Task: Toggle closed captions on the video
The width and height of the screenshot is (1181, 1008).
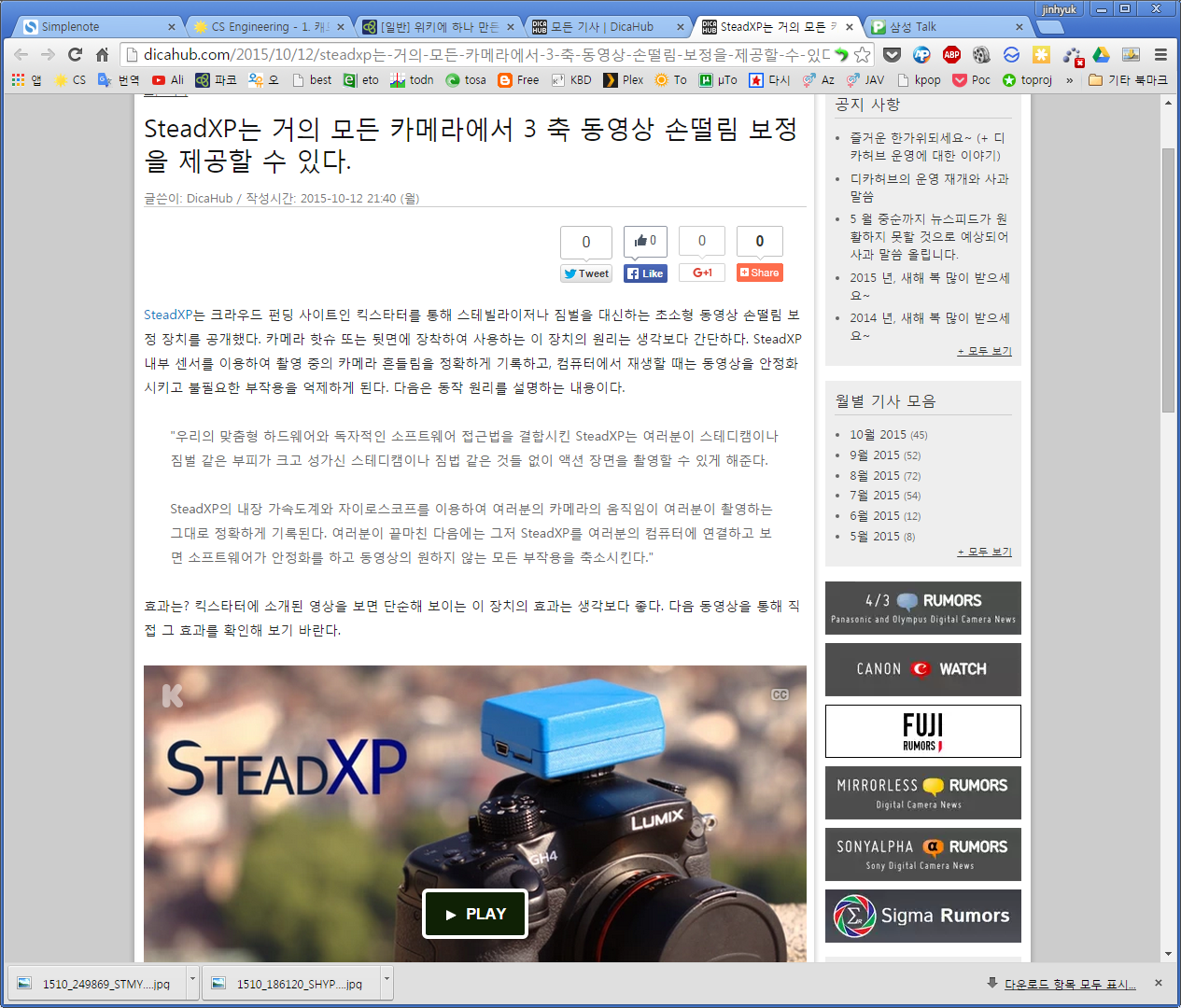Action: (780, 694)
